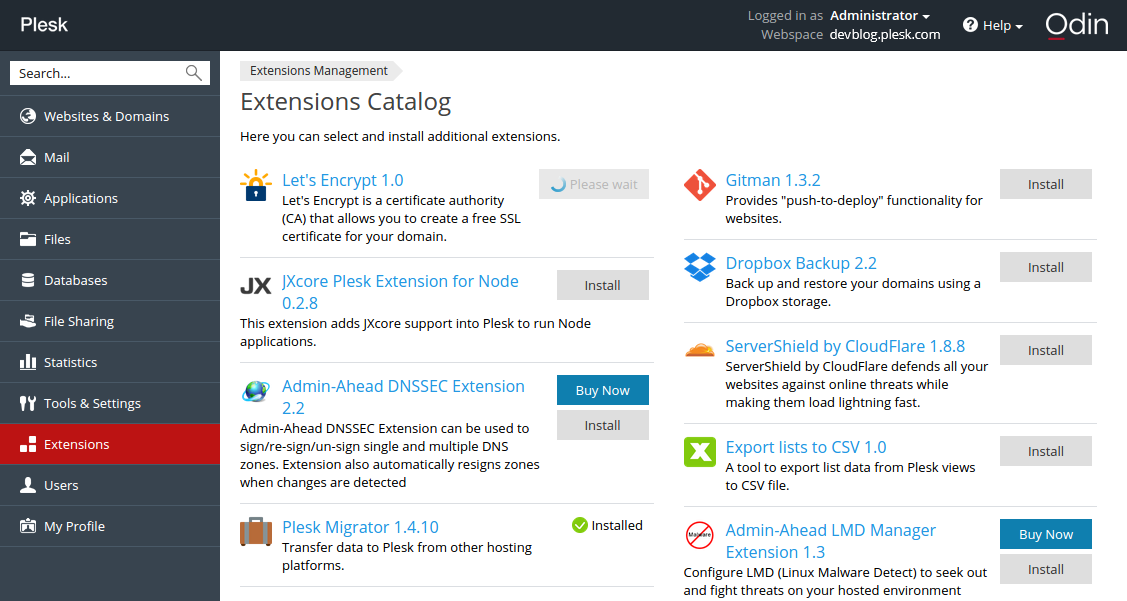Click the Extensions blocks icon
This screenshot has height=601, width=1127.
click(x=28, y=444)
